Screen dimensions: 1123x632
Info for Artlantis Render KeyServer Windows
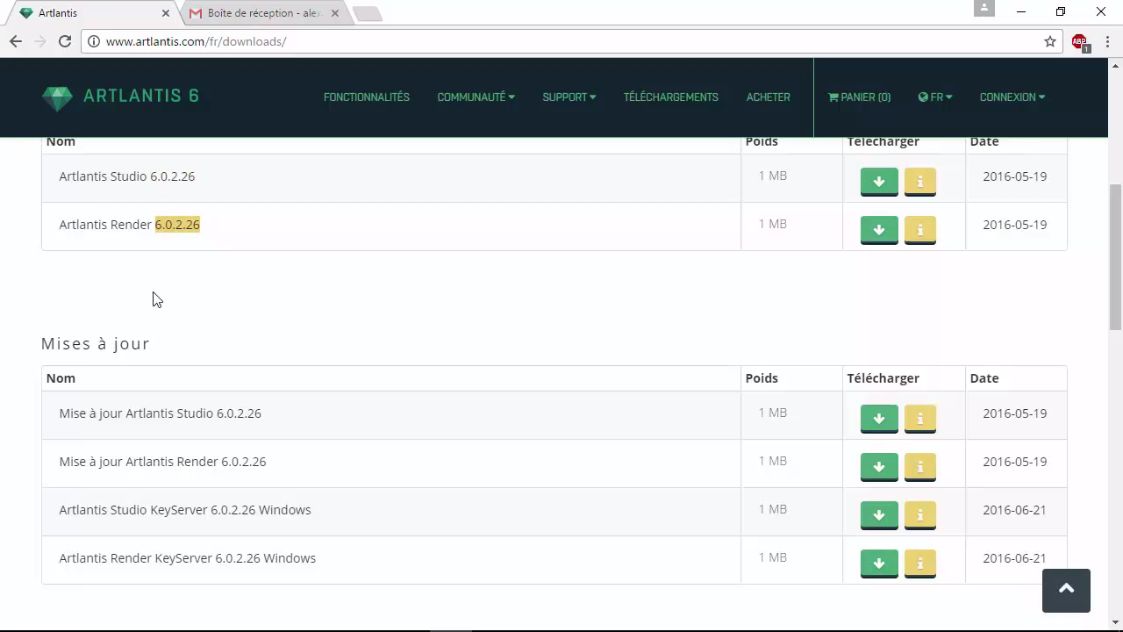920,562
